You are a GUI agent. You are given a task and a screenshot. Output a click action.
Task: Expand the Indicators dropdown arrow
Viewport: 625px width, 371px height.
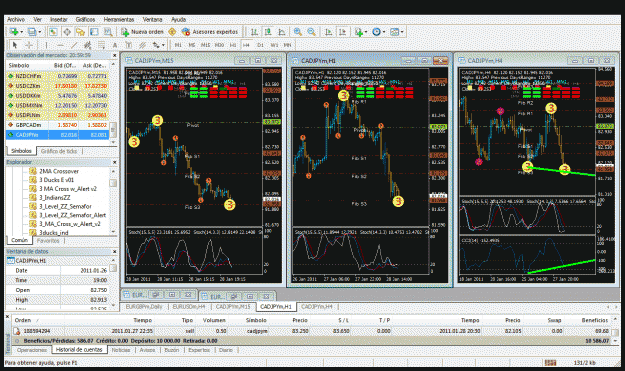pyautogui.click(x=366, y=32)
